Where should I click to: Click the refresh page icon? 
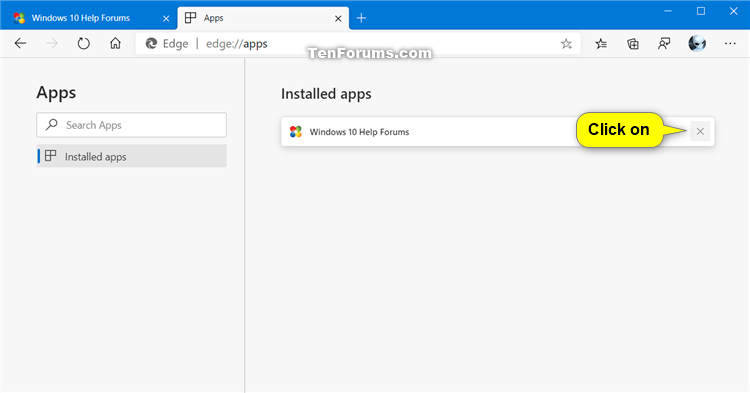[83, 44]
